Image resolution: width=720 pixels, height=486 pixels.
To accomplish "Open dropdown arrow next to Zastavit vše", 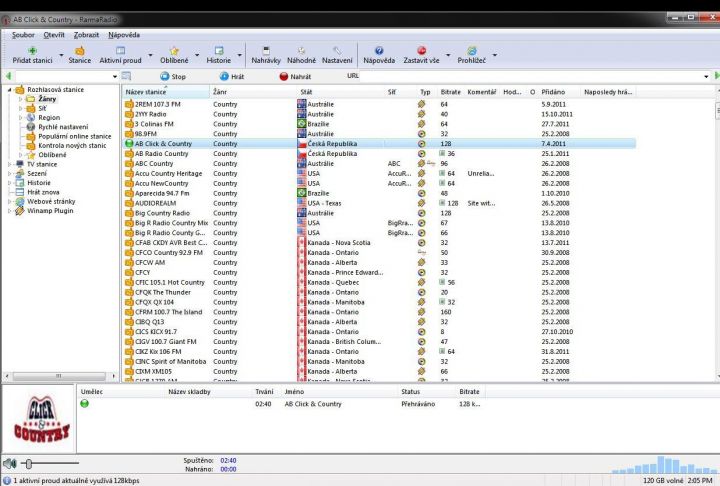I will click(448, 55).
